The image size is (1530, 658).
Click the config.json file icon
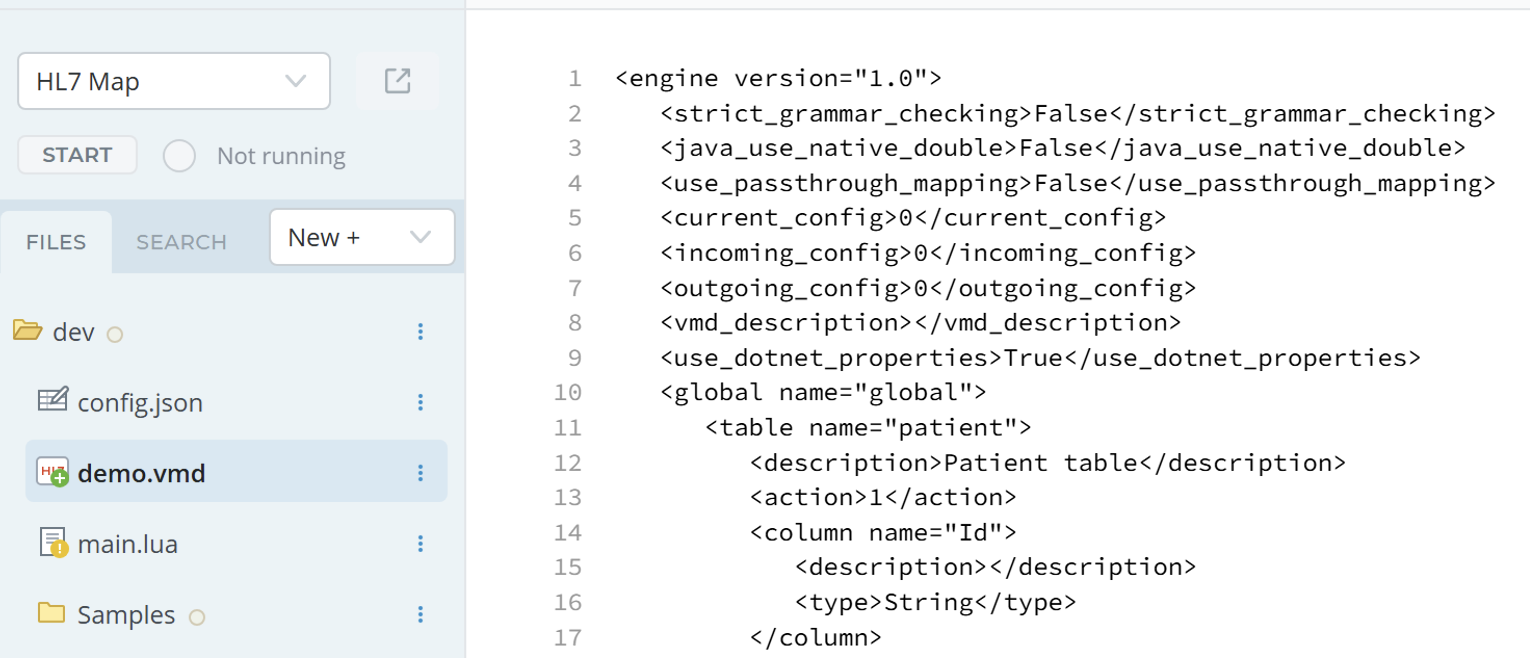click(x=52, y=401)
